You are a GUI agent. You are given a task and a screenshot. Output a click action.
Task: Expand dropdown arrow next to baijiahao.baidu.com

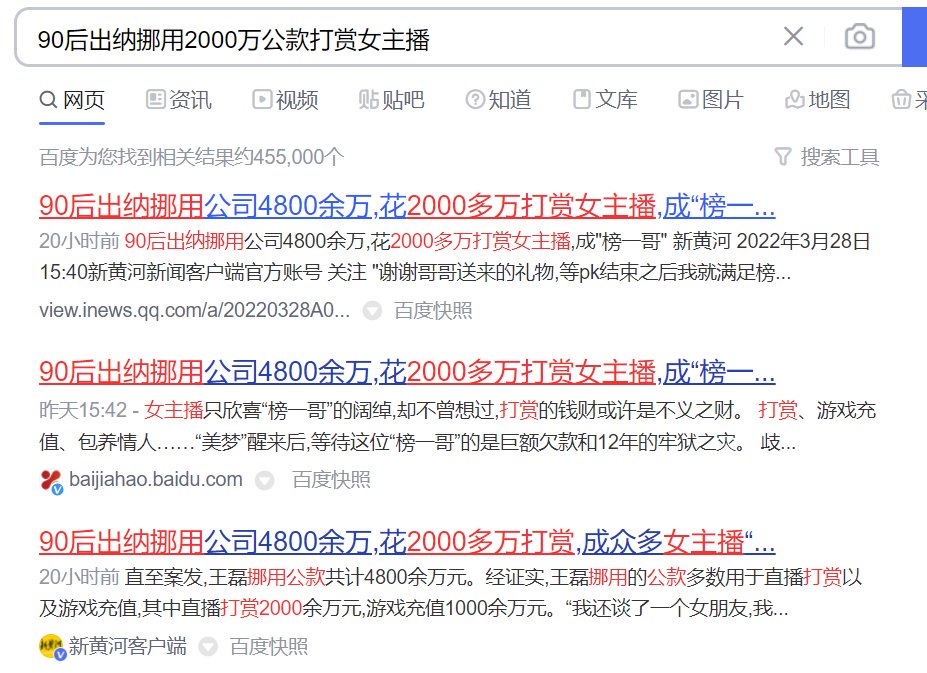click(264, 480)
